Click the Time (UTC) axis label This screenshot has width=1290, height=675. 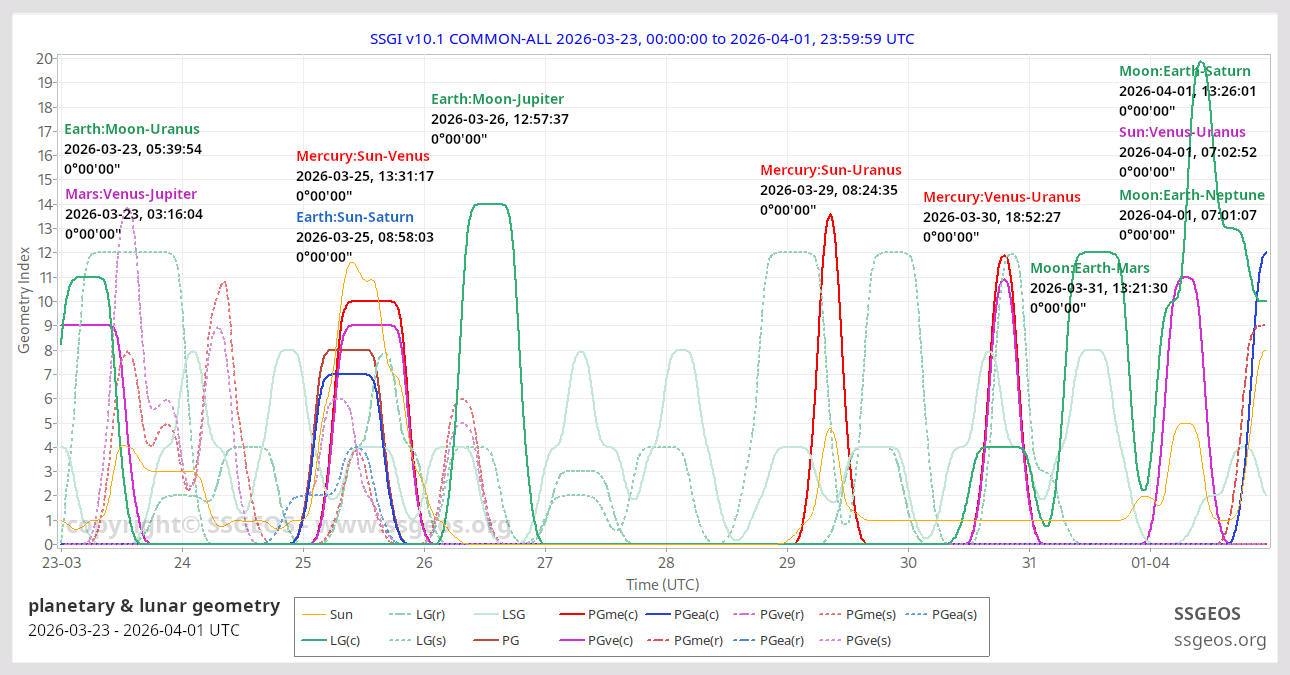[x=662, y=584]
